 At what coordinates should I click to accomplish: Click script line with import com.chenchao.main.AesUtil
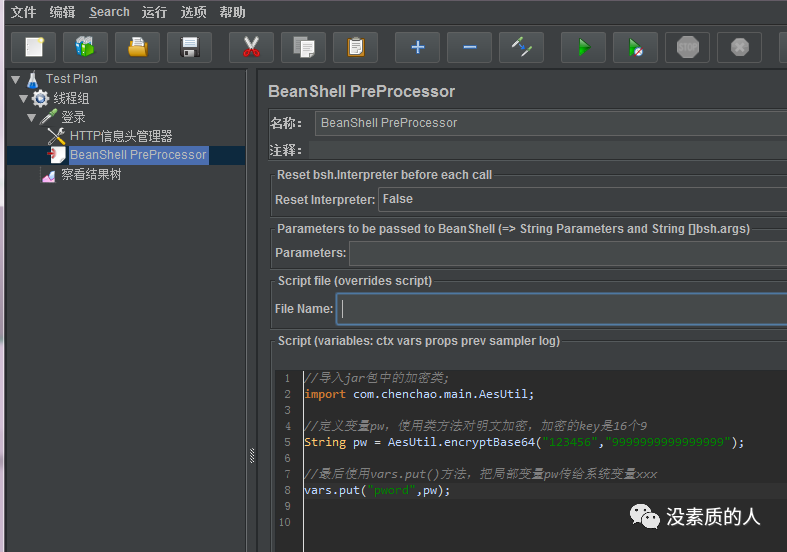419,394
